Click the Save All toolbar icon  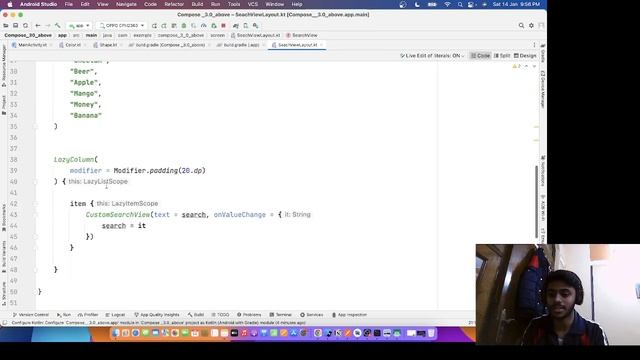click(16, 25)
